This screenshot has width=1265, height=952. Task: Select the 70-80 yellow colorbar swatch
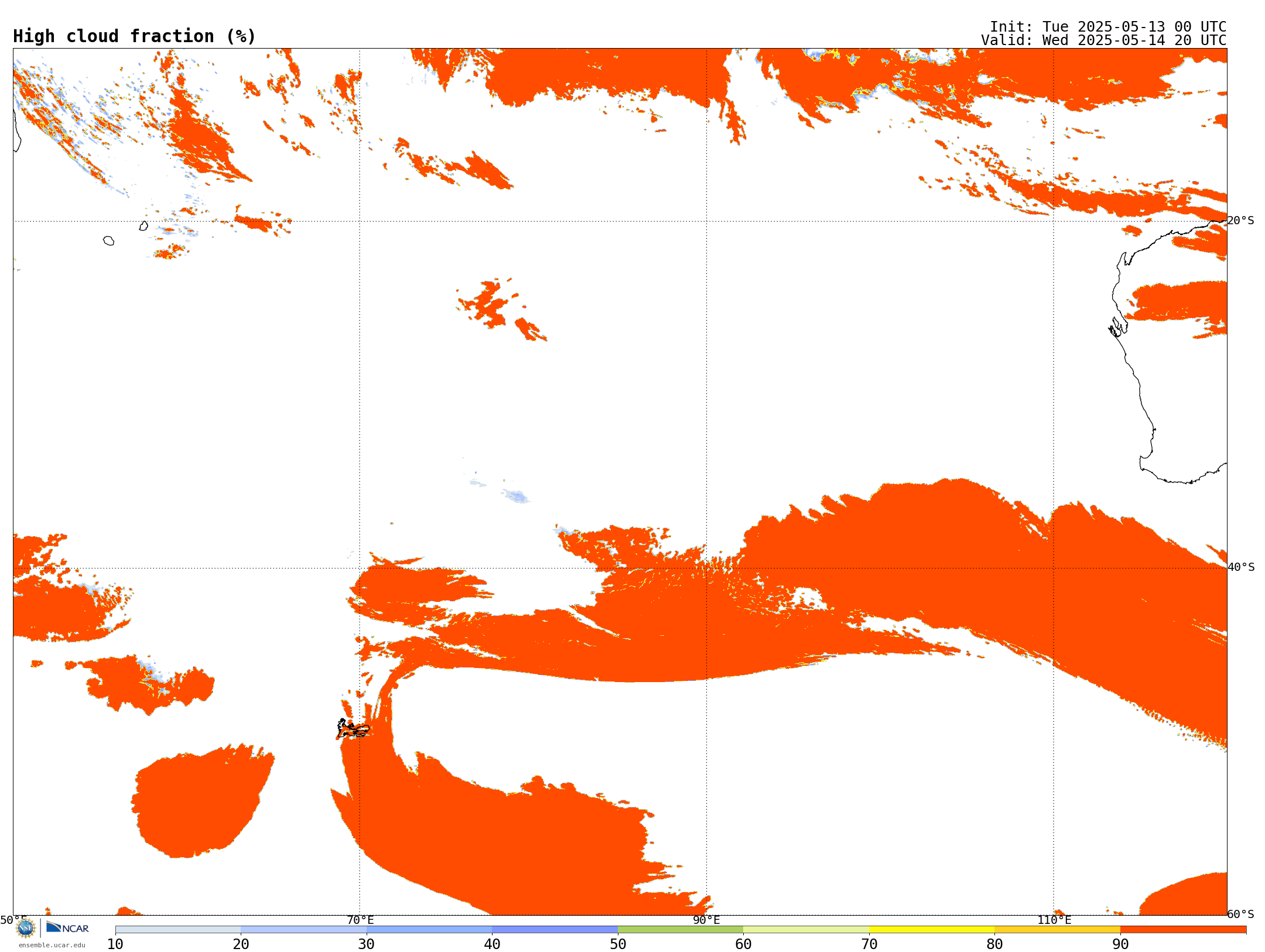[932, 930]
